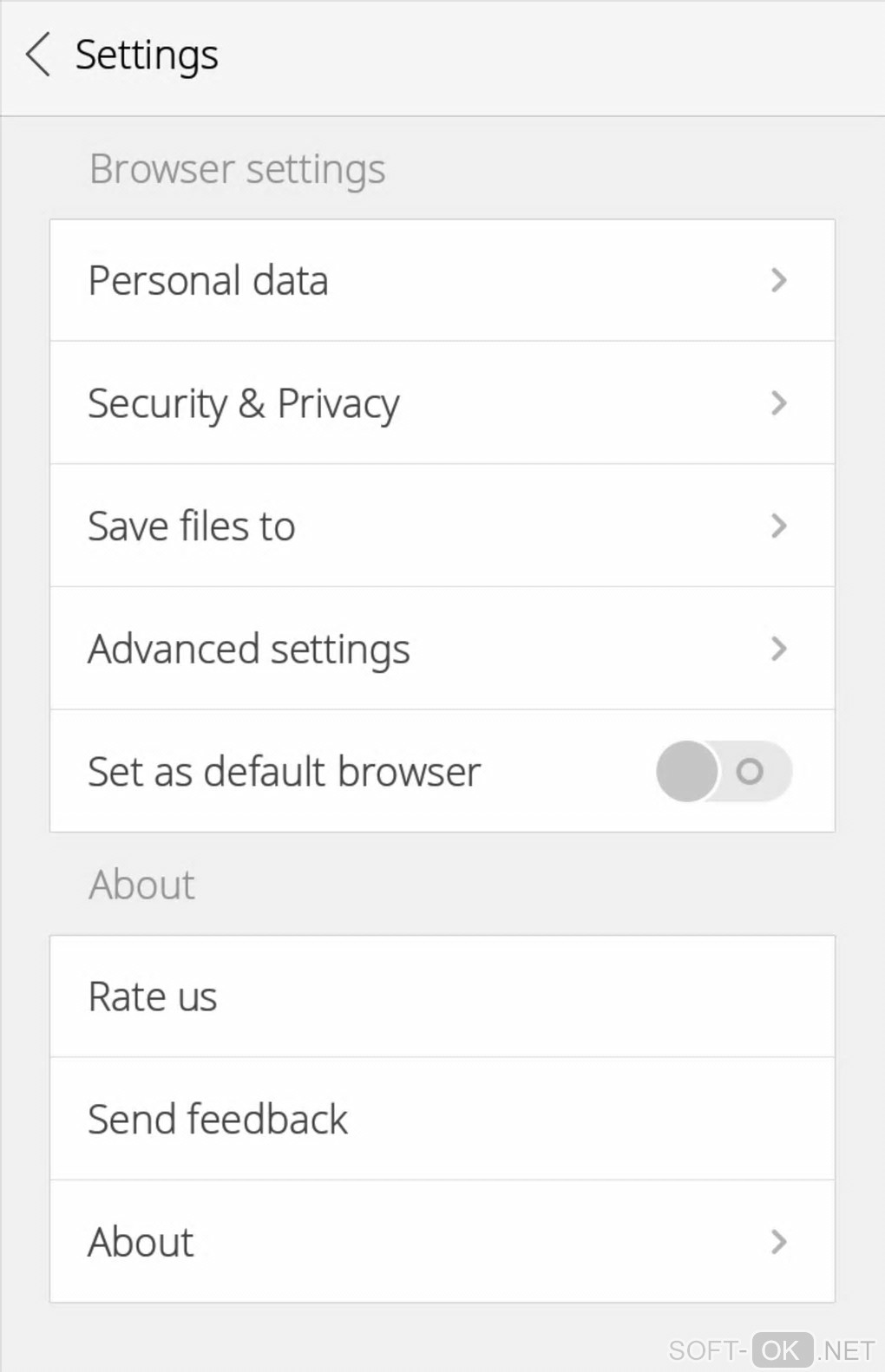Open Personal data settings

(208, 281)
